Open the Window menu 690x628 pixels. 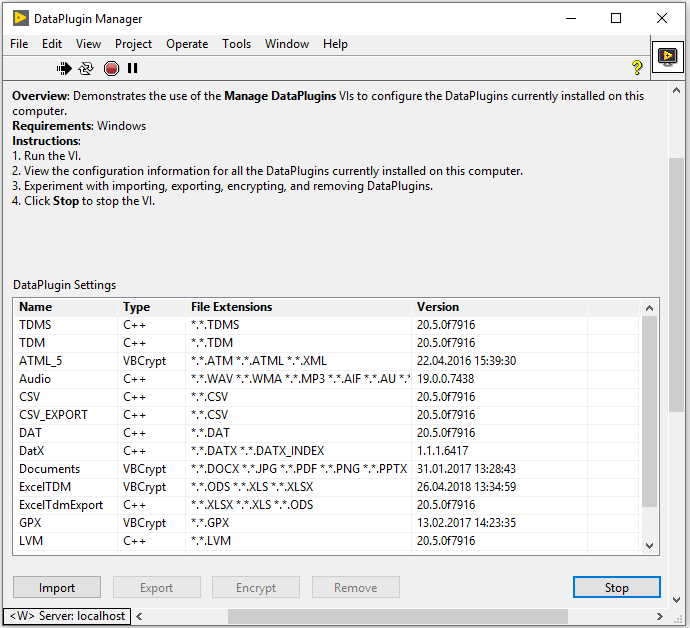287,44
